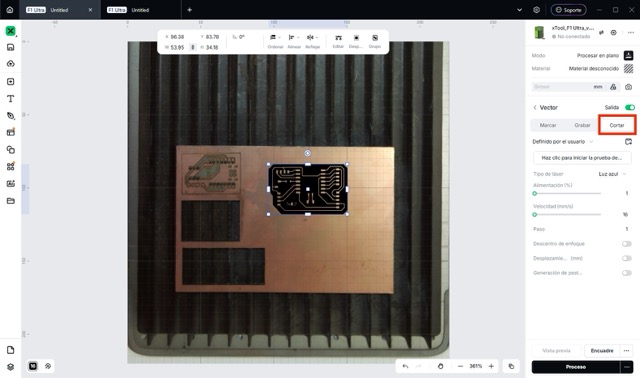Select the Pen vector drawing tool
This screenshot has height=378, width=640.
click(11, 116)
